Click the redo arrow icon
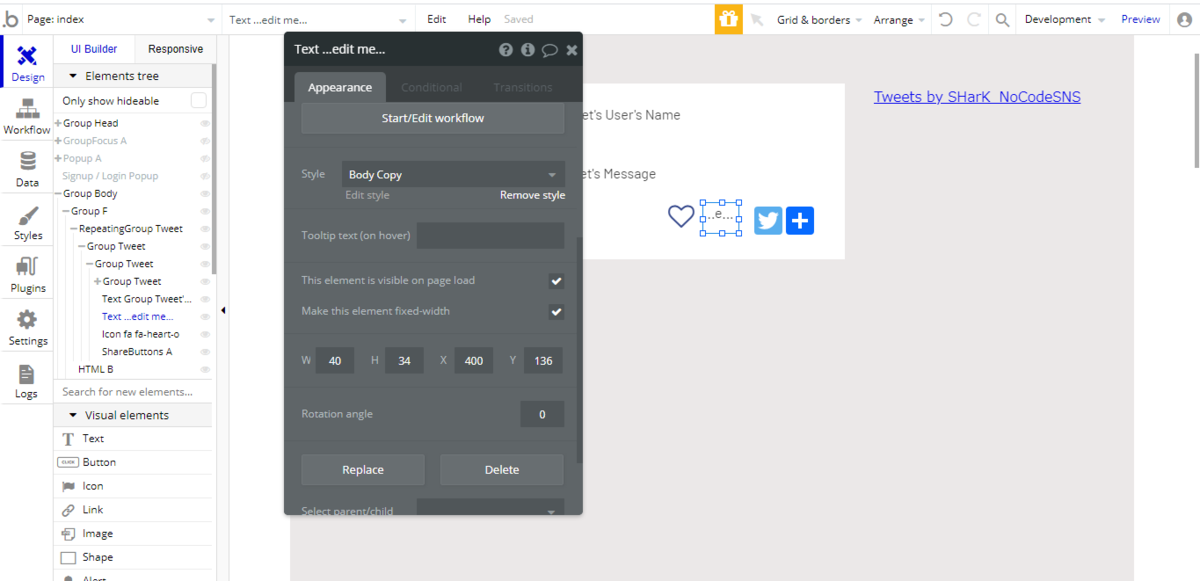The width and height of the screenshot is (1200, 581). tap(973, 19)
